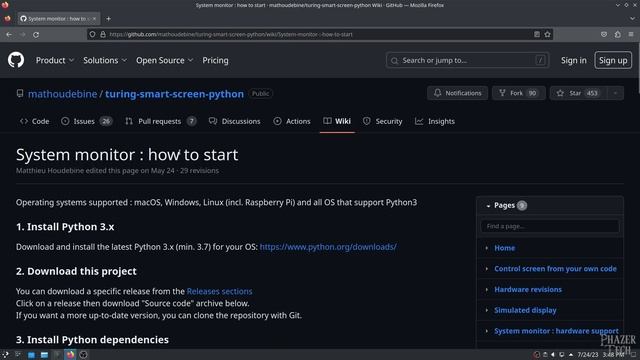
Task: Open a new tab with the plus icon
Action: 109,19
